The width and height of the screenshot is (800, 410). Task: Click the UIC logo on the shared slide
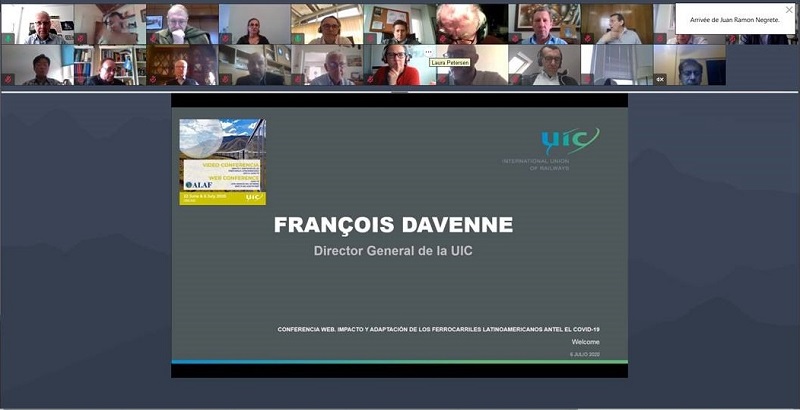click(570, 140)
